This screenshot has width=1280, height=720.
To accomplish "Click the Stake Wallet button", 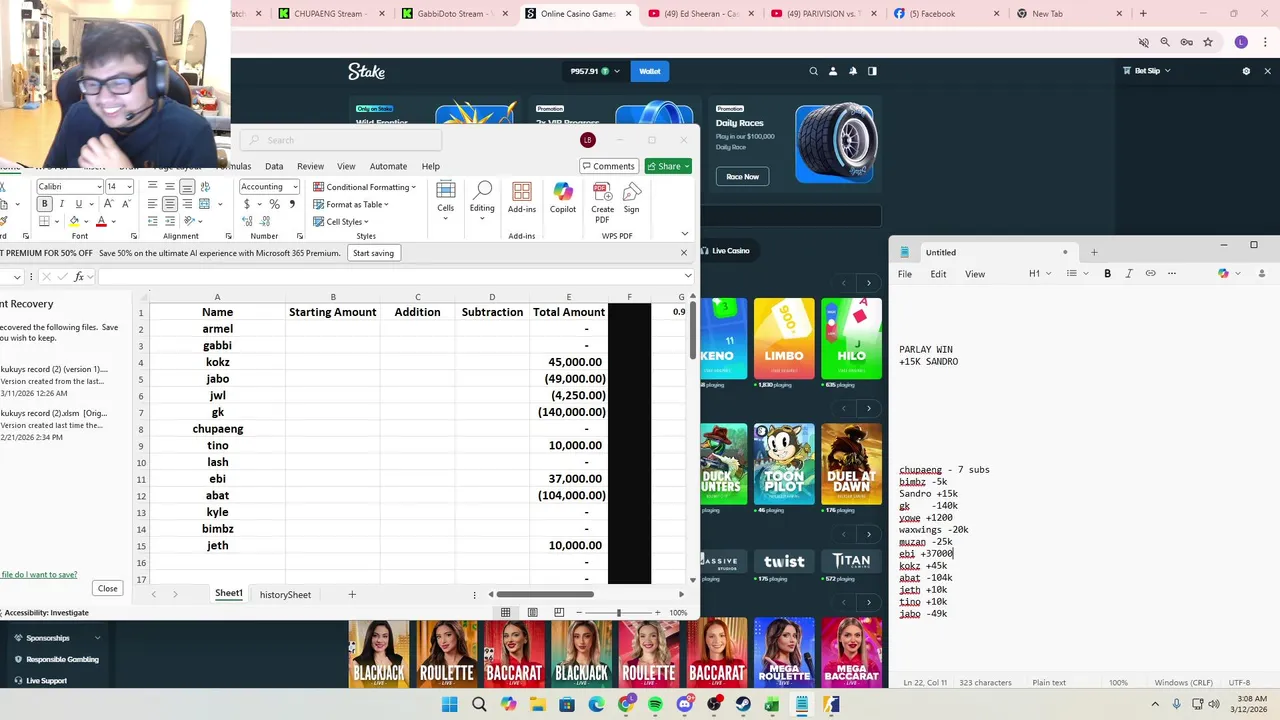I will click(x=650, y=71).
